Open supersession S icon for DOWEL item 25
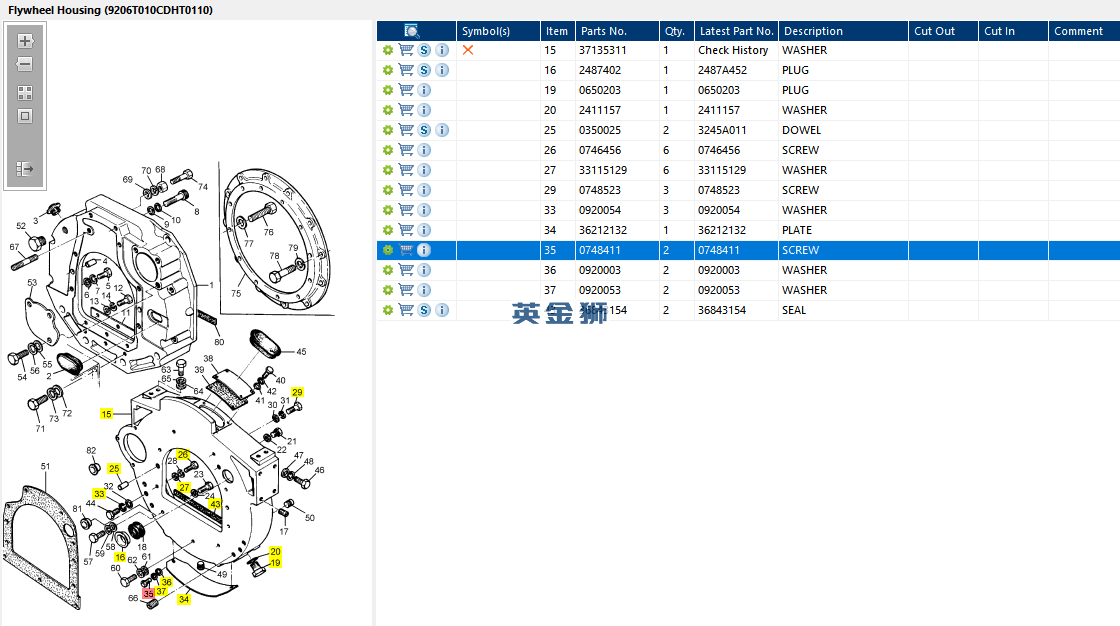This screenshot has height=626, width=1120. [x=424, y=130]
